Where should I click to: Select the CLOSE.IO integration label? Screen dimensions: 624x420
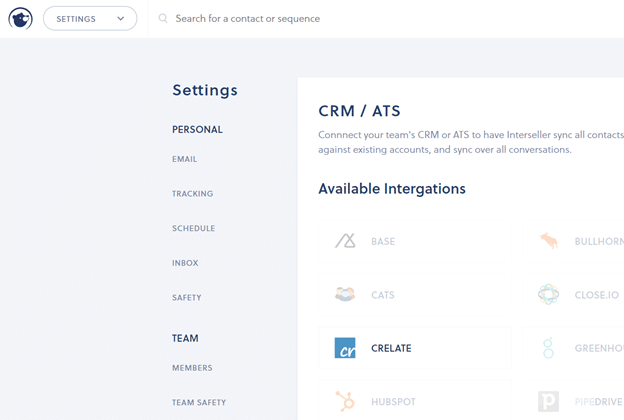click(597, 295)
